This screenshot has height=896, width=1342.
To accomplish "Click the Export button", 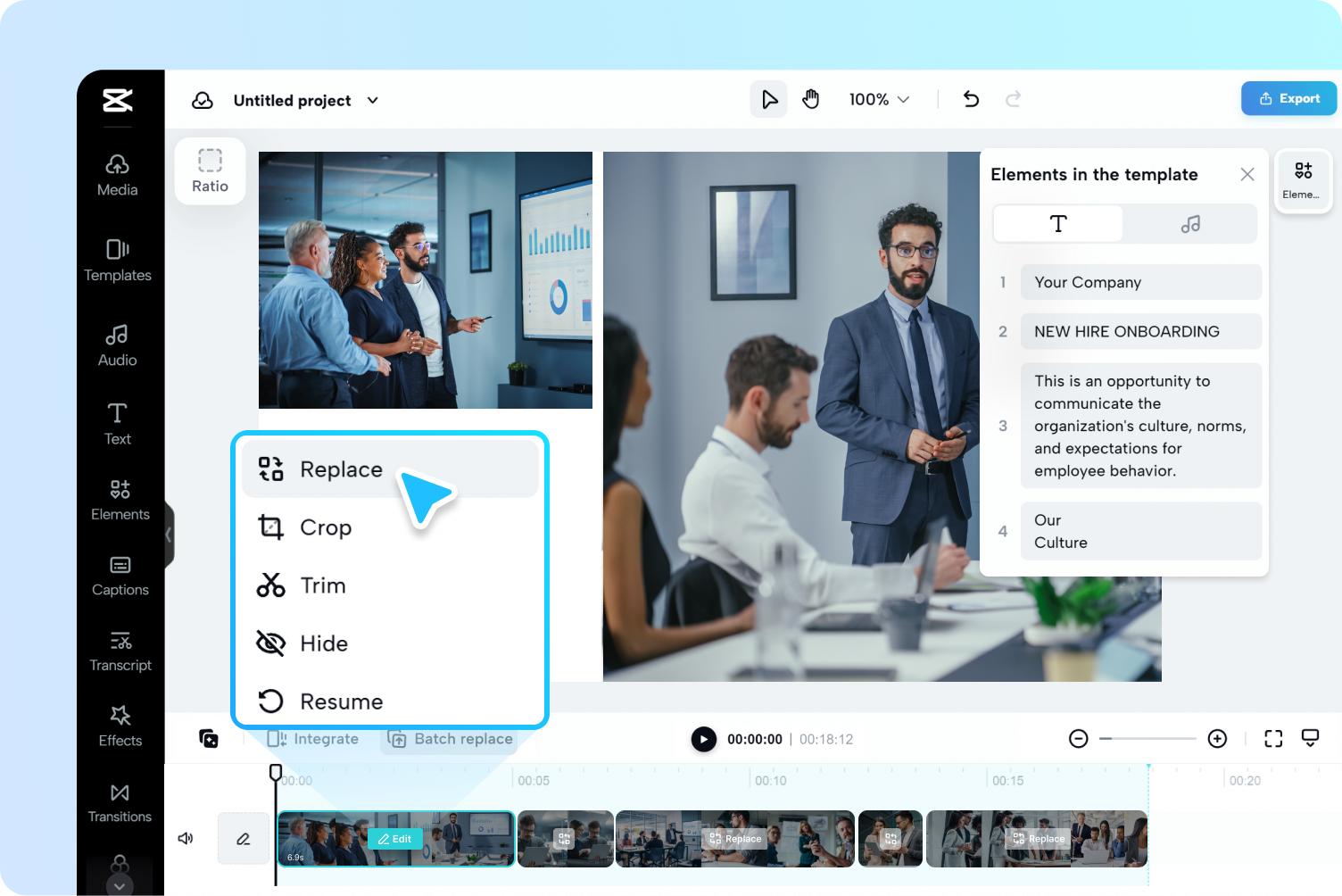I will pos(1288,98).
